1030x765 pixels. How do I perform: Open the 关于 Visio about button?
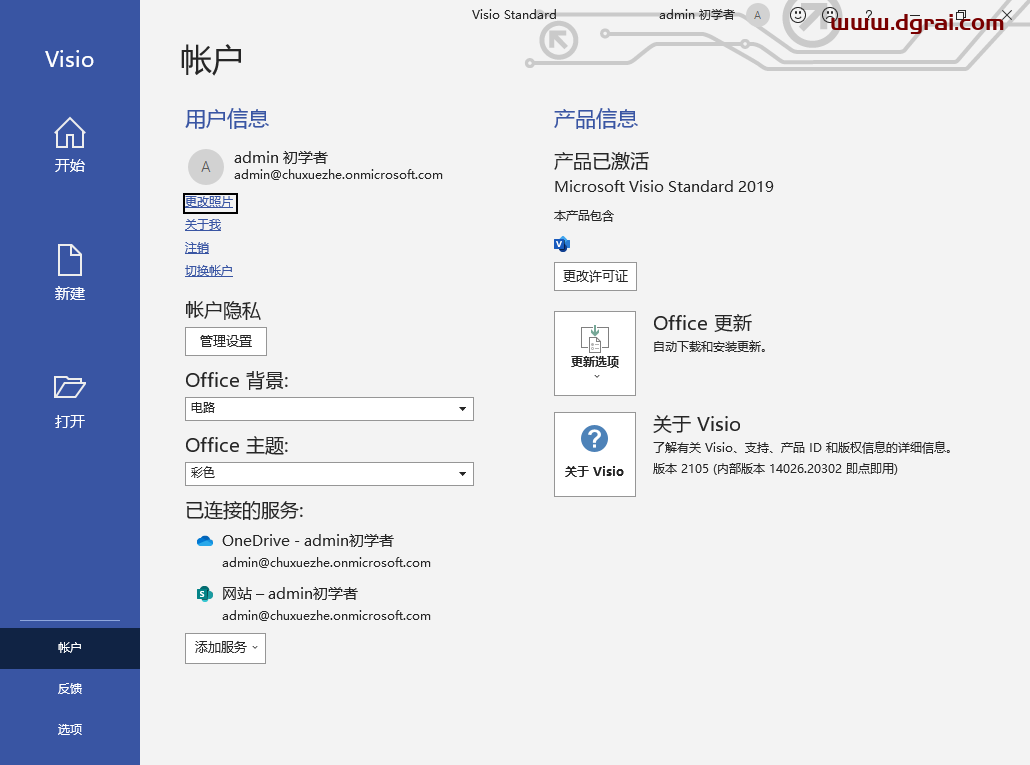pyautogui.click(x=594, y=454)
